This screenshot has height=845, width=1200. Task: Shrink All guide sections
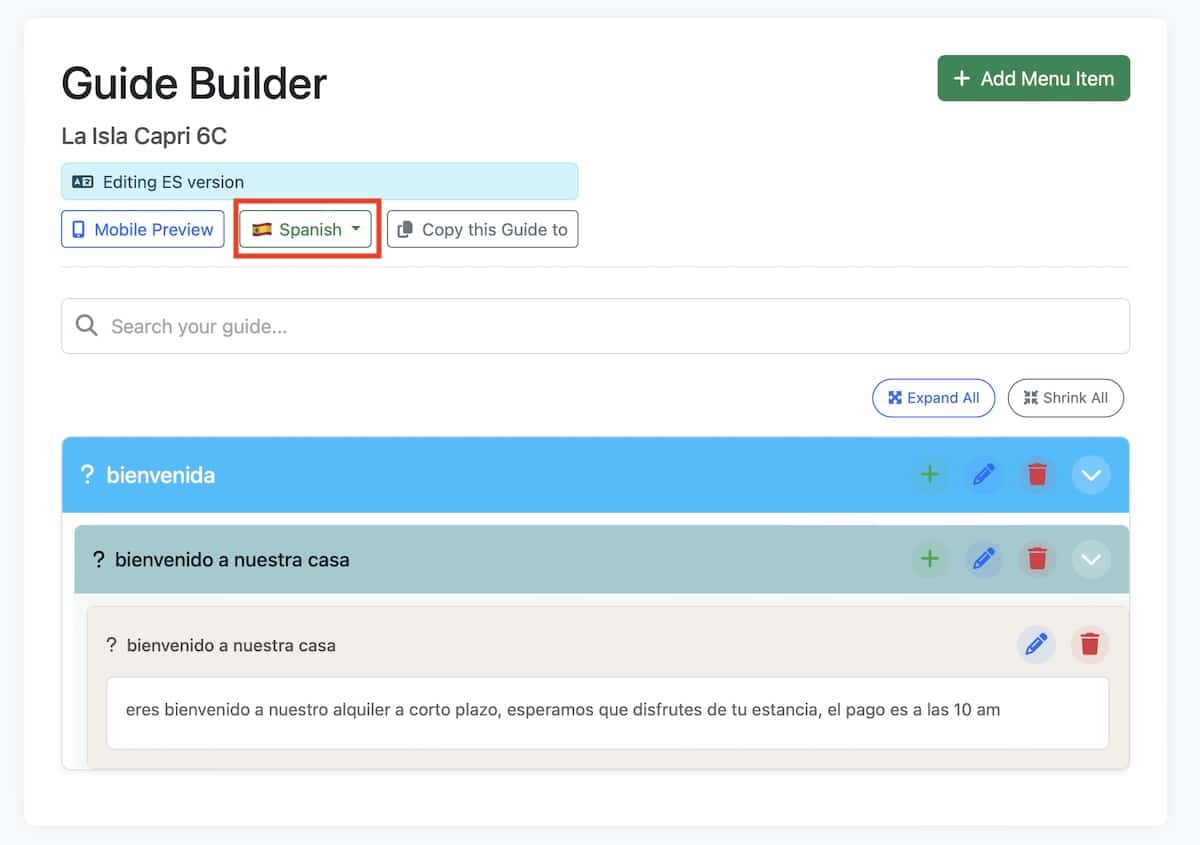[1065, 398]
